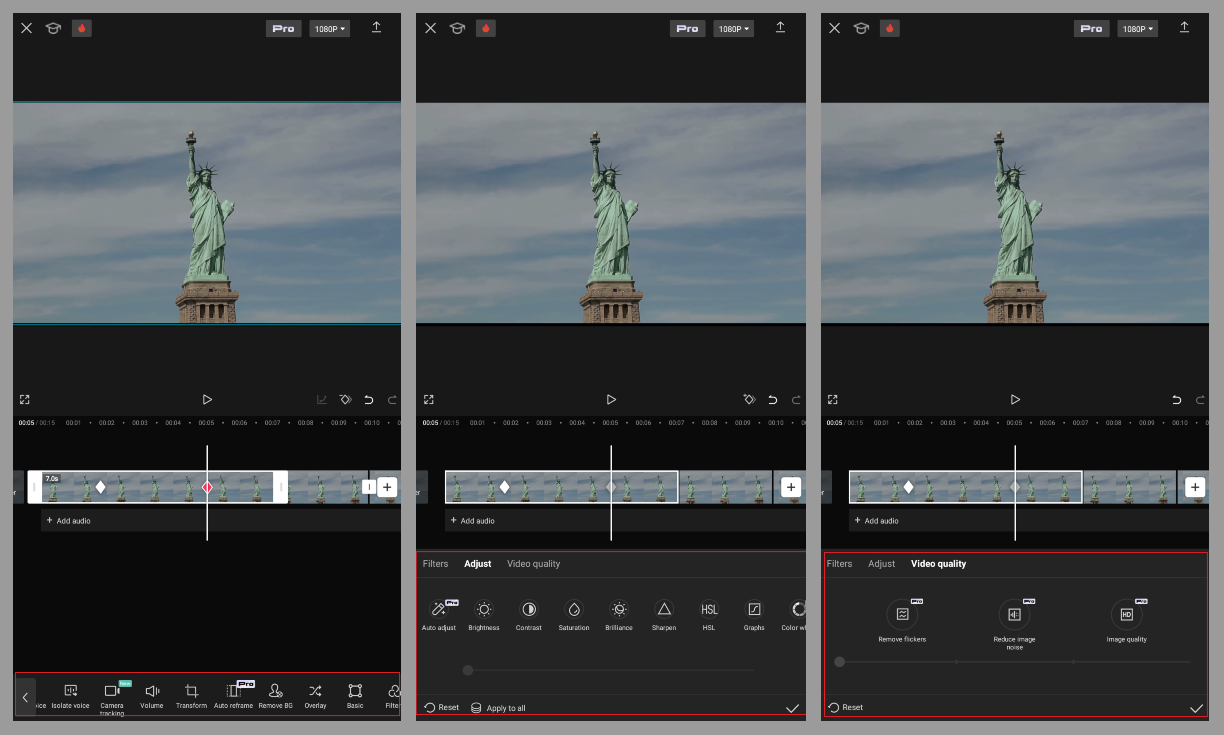The height and width of the screenshot is (735, 1224).
Task: Select the Basic tool in the edit toolbar
Action: [355, 696]
